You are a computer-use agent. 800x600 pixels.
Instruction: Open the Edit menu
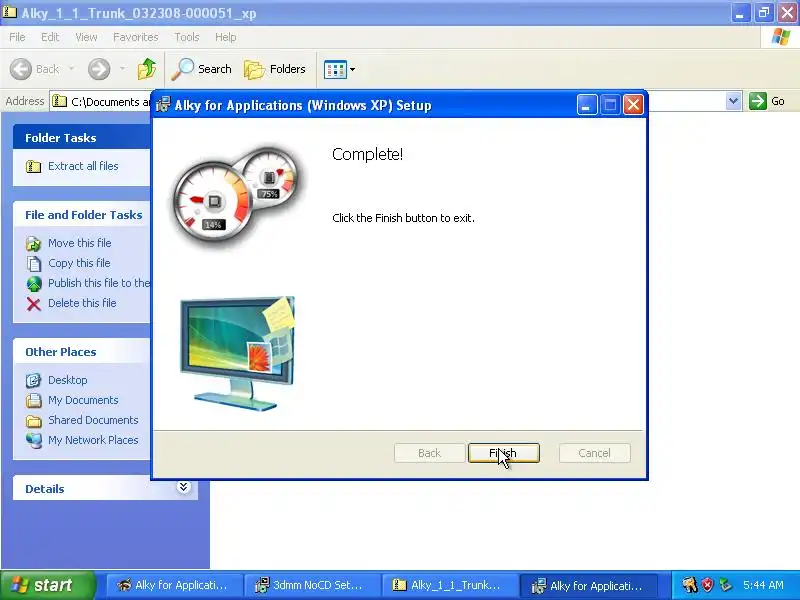pos(50,37)
